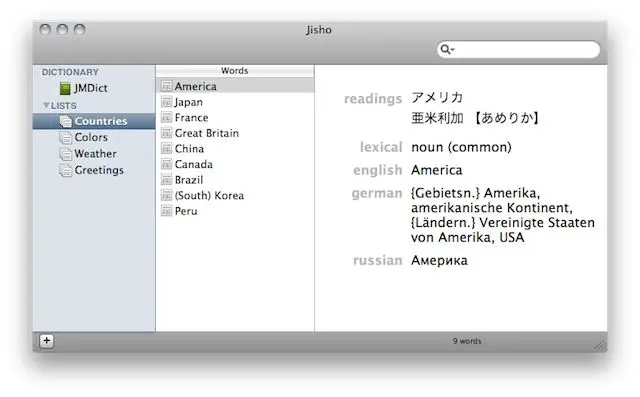Click the katakana reading アメリカ
The width and height of the screenshot is (640, 397).
tap(437, 98)
